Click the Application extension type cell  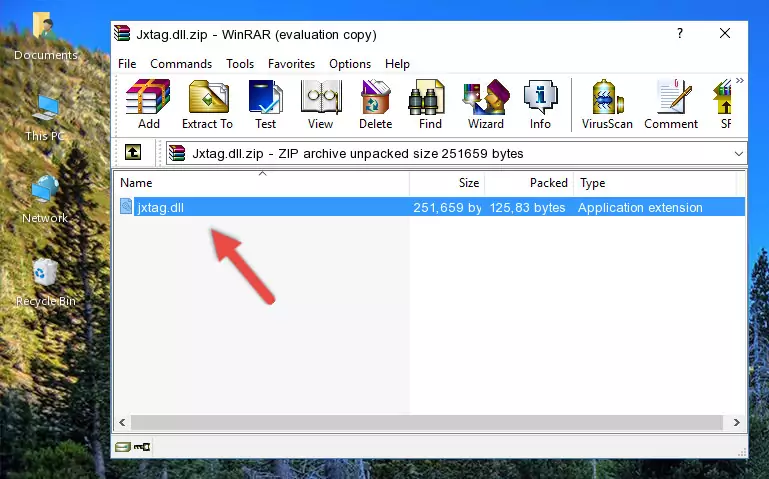(640, 207)
